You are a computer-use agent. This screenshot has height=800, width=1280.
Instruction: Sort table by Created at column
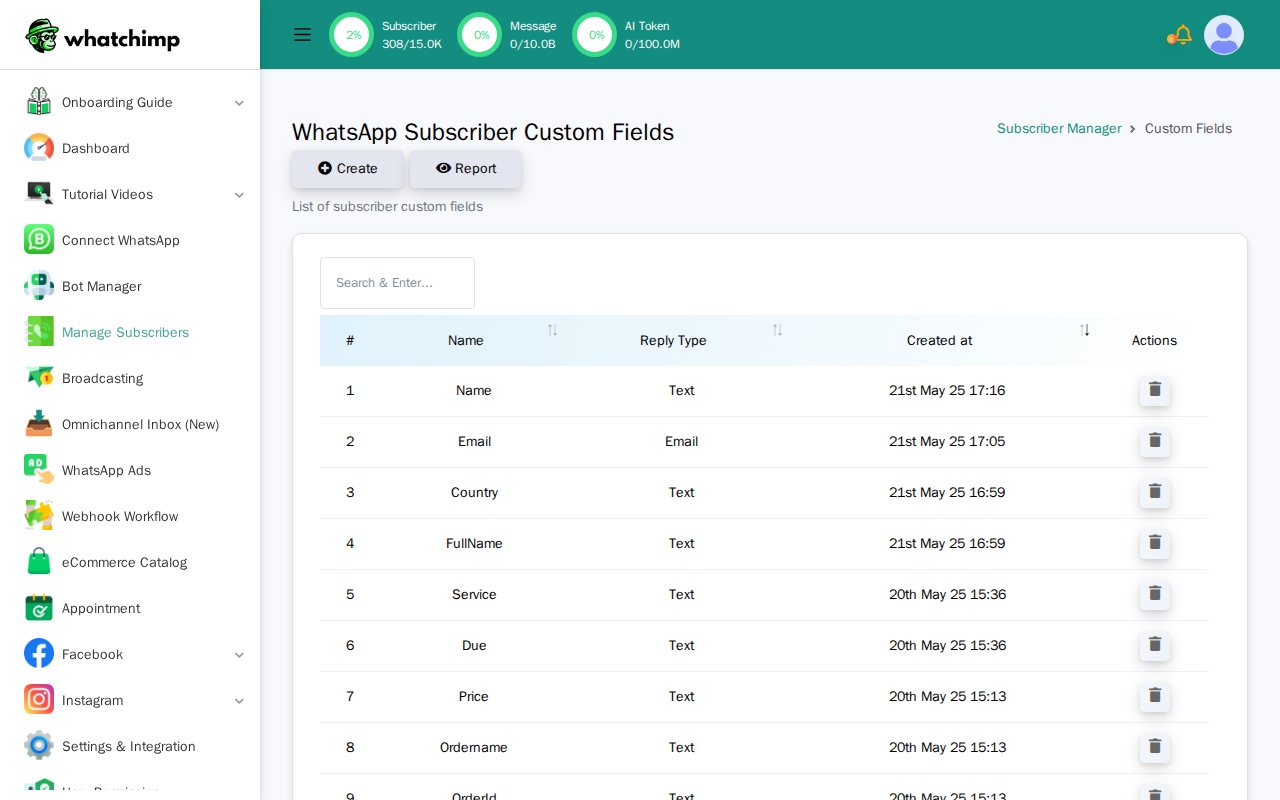click(1085, 330)
